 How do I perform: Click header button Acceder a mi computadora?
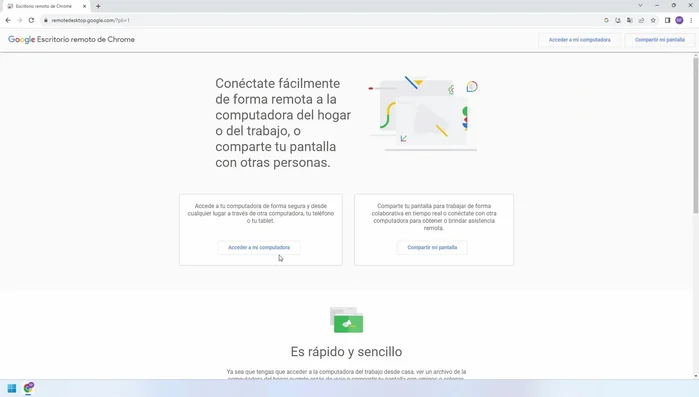pyautogui.click(x=580, y=40)
